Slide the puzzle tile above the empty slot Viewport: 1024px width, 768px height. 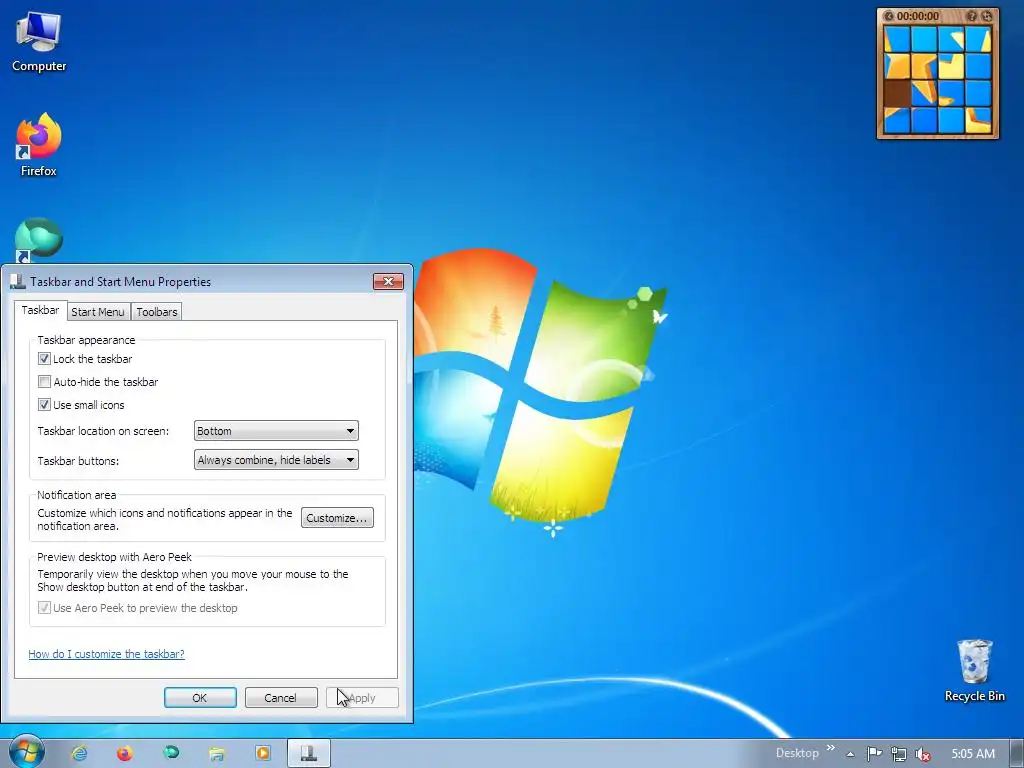897,66
